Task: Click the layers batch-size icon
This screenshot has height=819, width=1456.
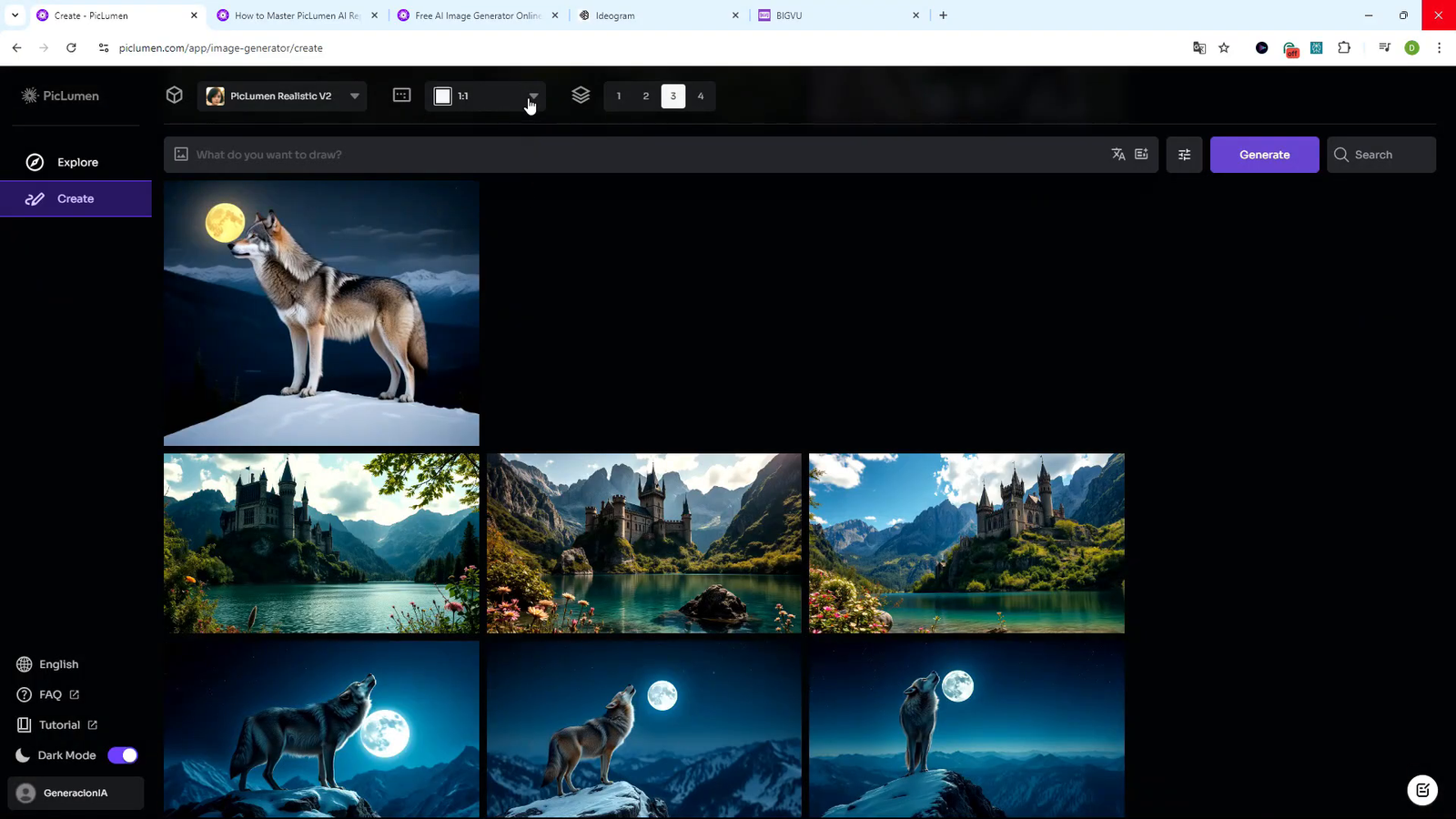Action: (581, 96)
